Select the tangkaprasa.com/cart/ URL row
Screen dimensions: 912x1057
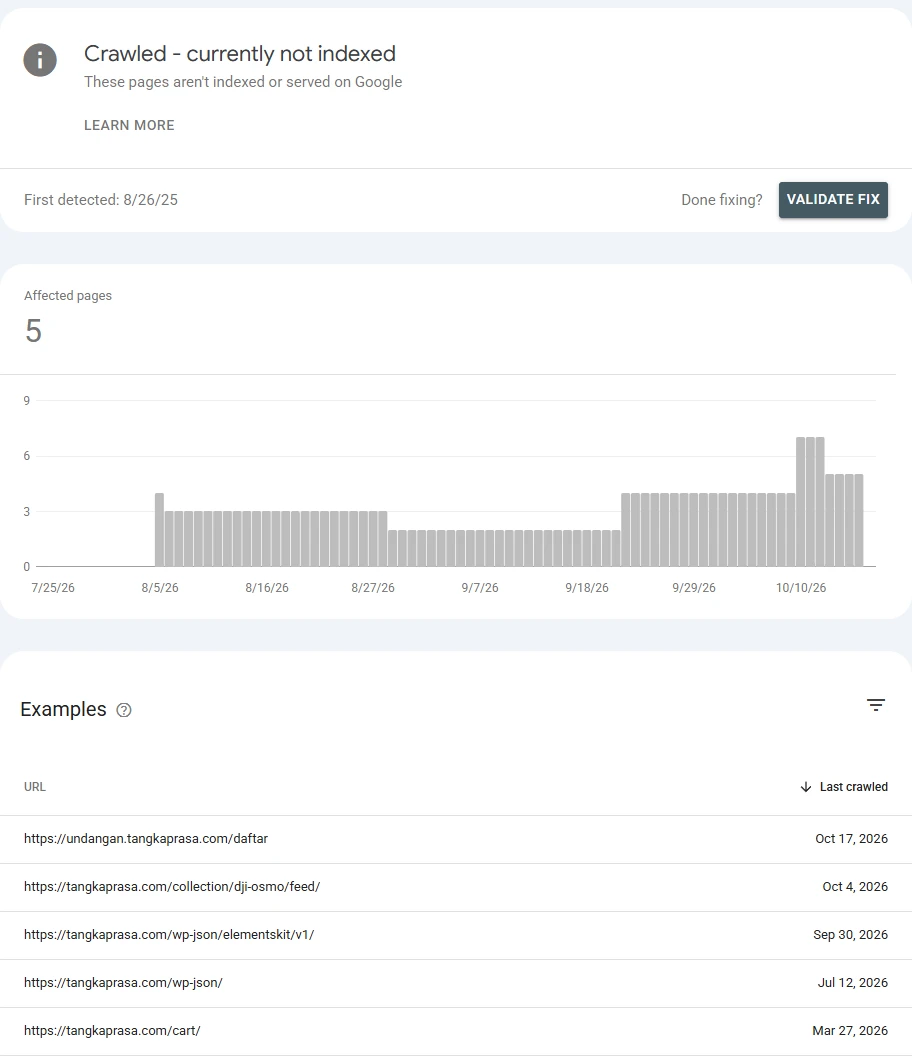[x=456, y=1031]
